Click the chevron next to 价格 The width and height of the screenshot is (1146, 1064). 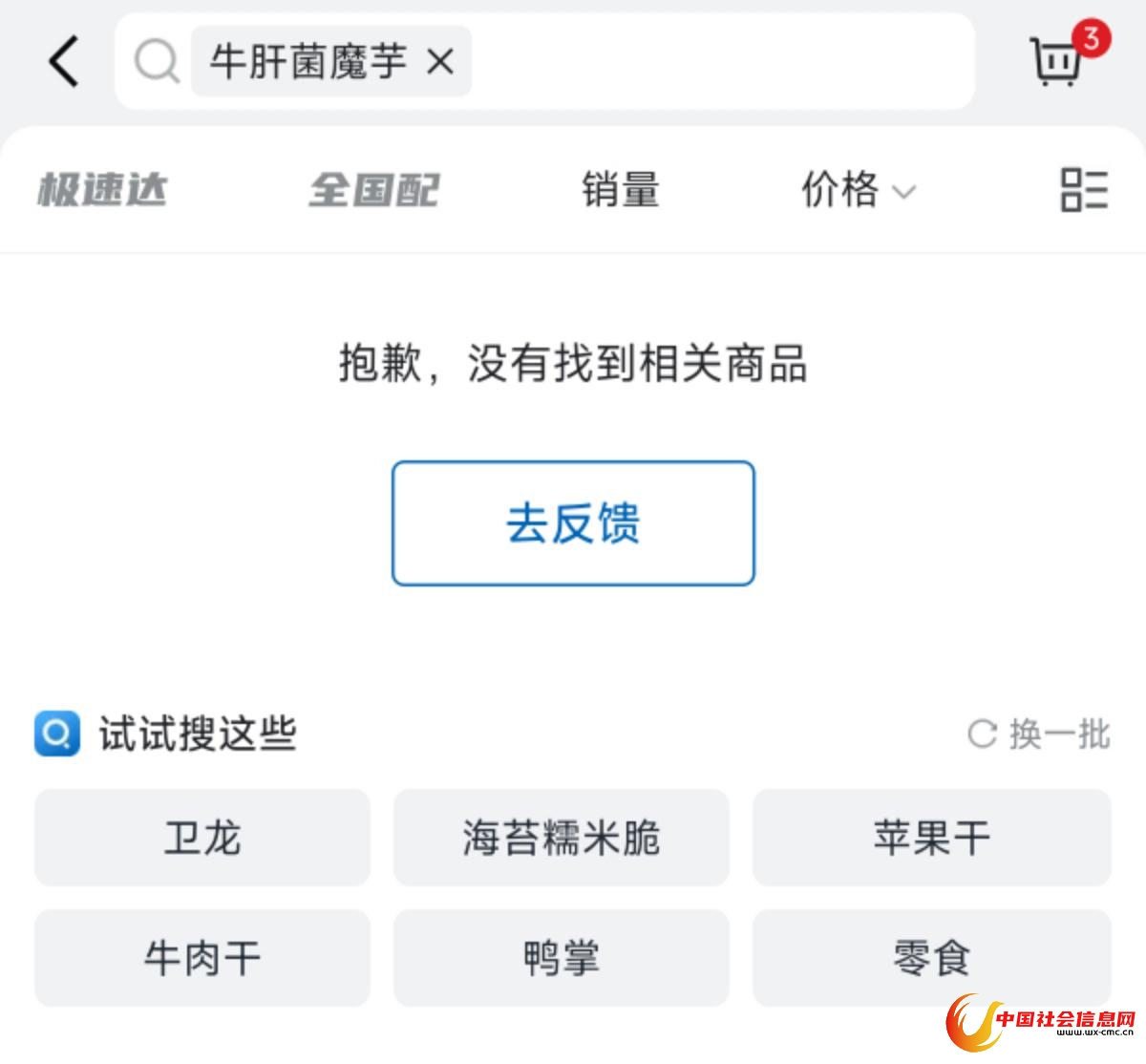tap(903, 192)
